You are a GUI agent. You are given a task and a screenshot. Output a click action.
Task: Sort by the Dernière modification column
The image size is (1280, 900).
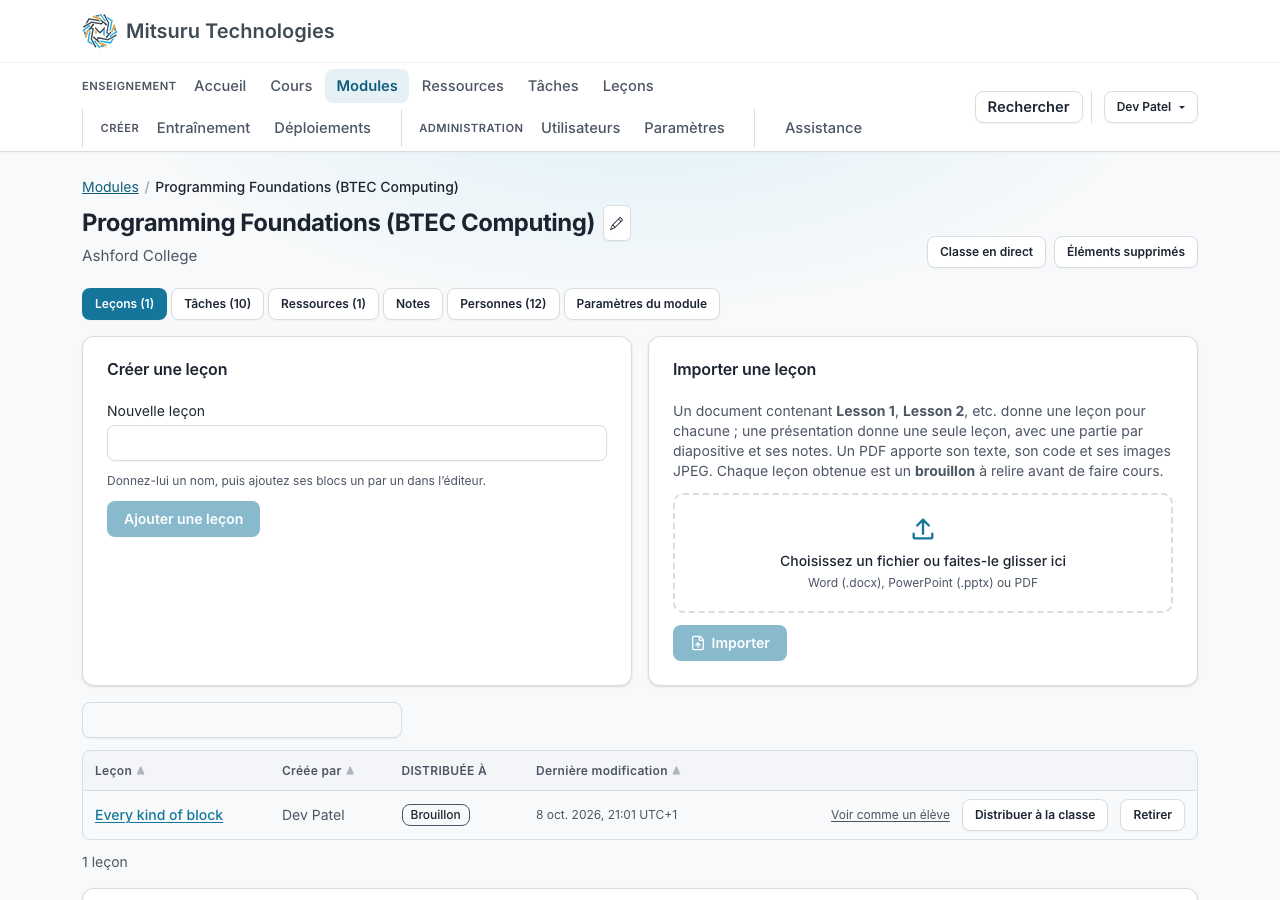pos(608,771)
